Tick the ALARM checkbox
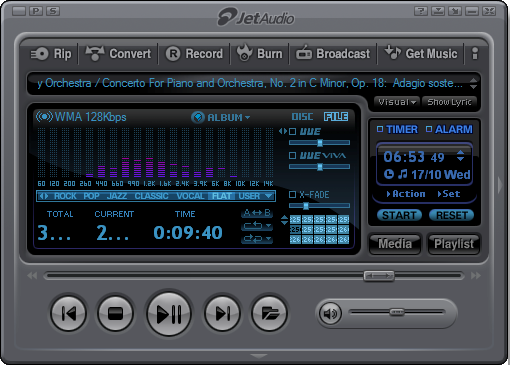Viewport: 510px width, 365px height. pyautogui.click(x=429, y=129)
